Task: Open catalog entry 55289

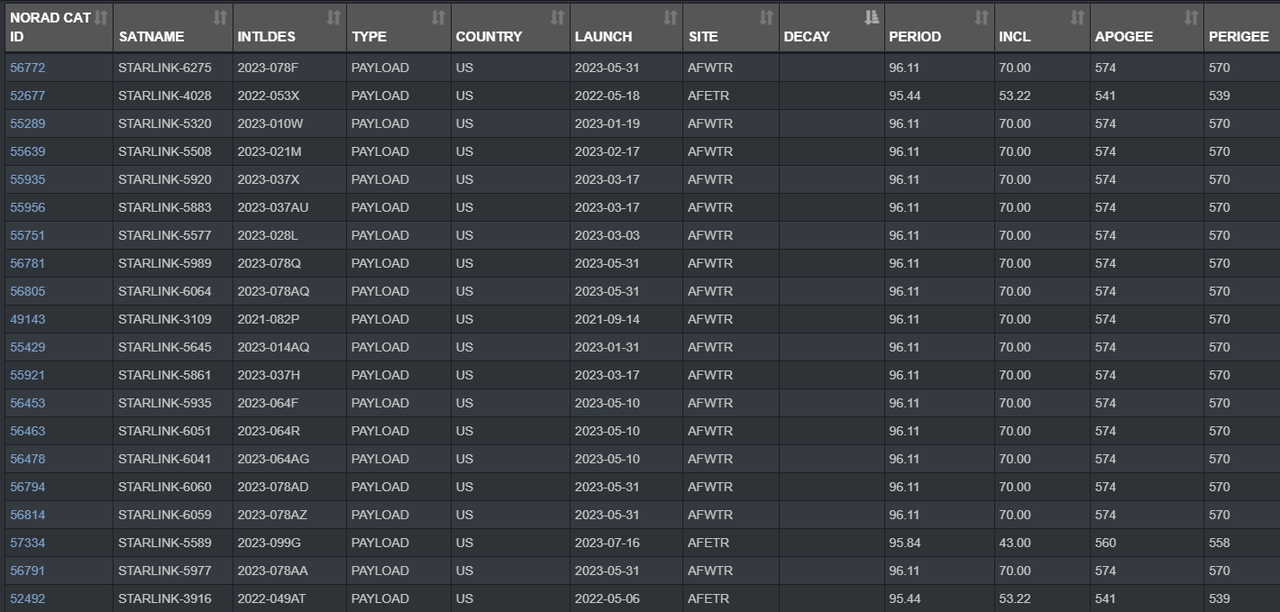Action: coord(27,124)
